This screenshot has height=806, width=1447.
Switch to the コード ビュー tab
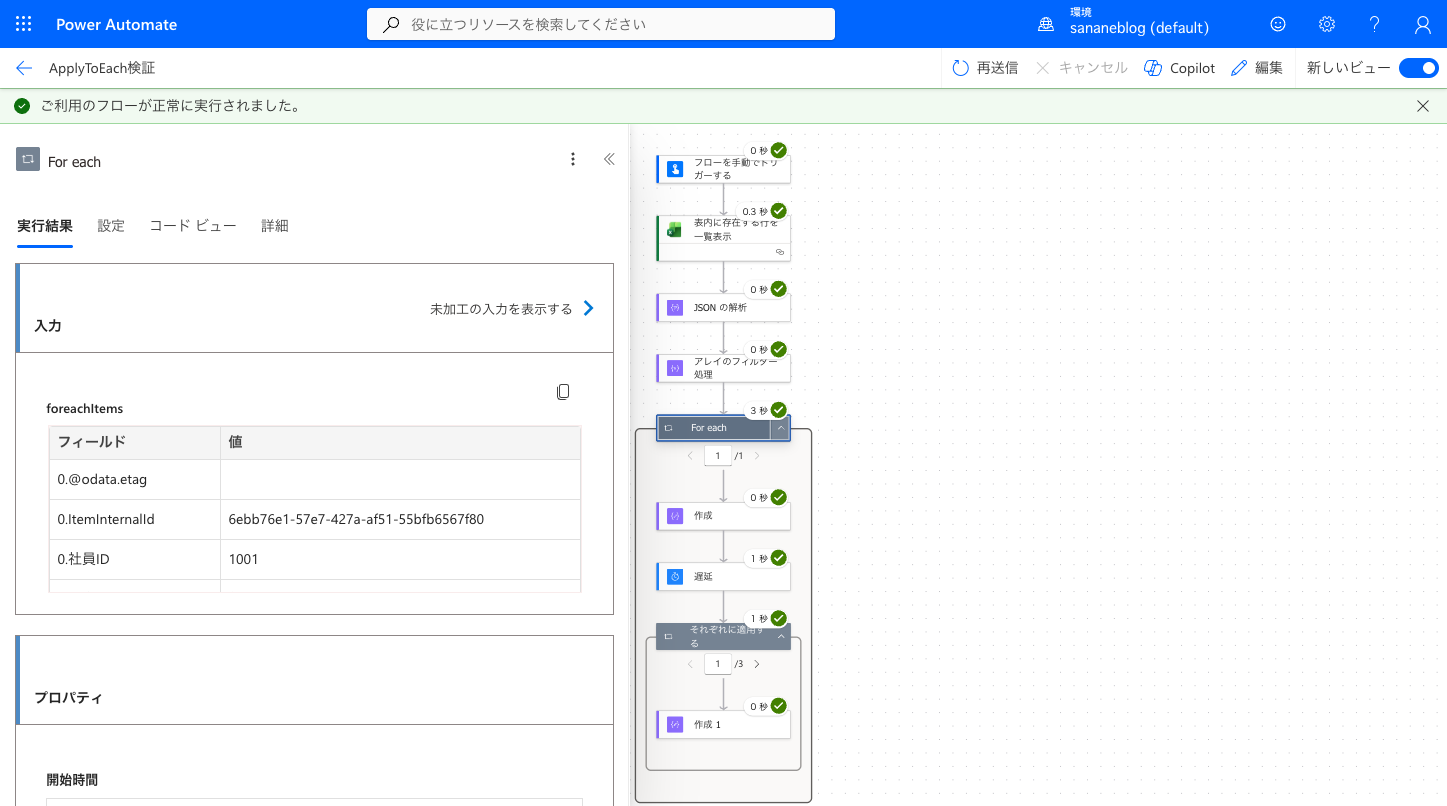tap(193, 226)
